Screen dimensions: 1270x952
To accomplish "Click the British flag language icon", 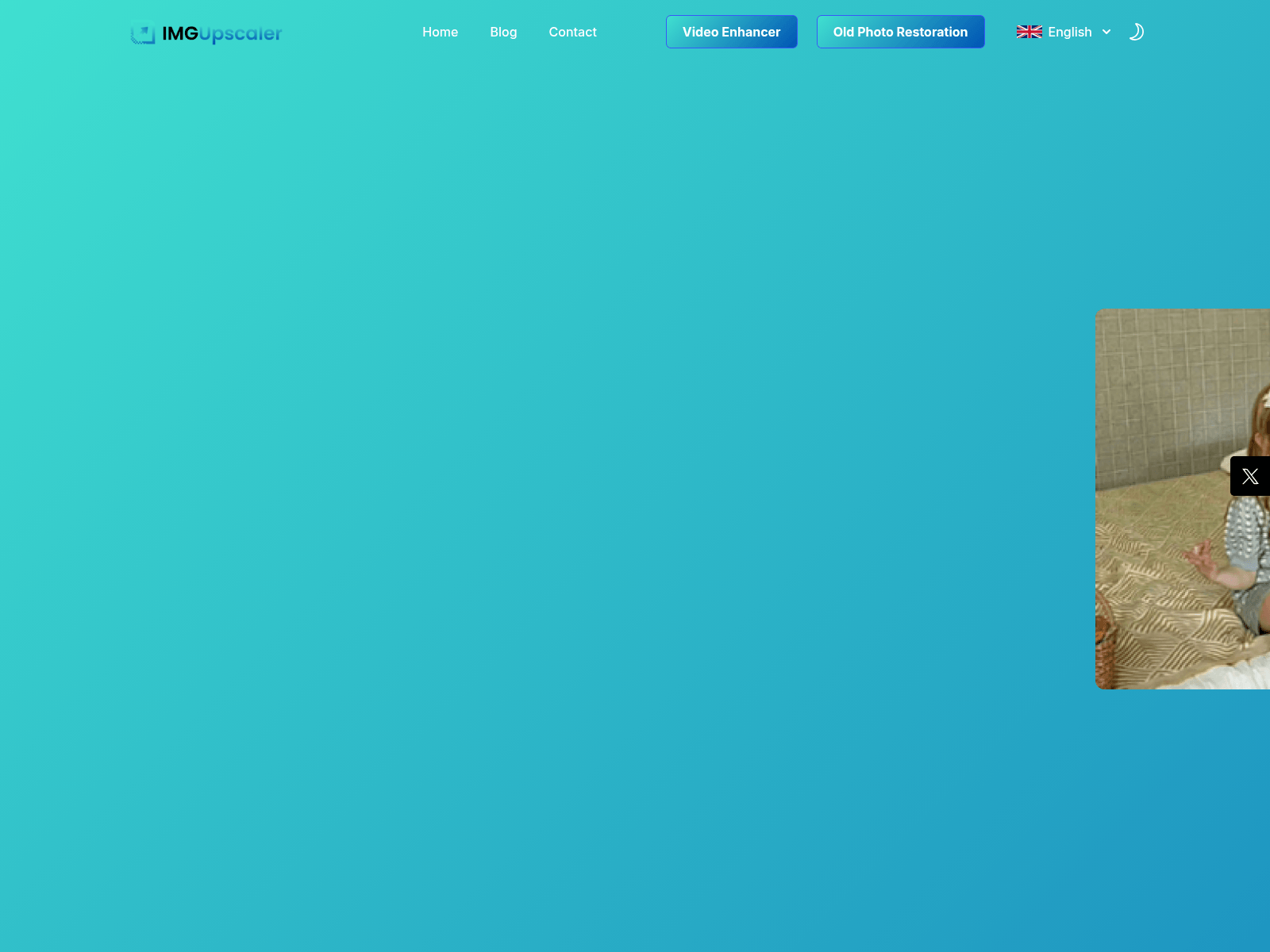I will pyautogui.click(x=1029, y=32).
